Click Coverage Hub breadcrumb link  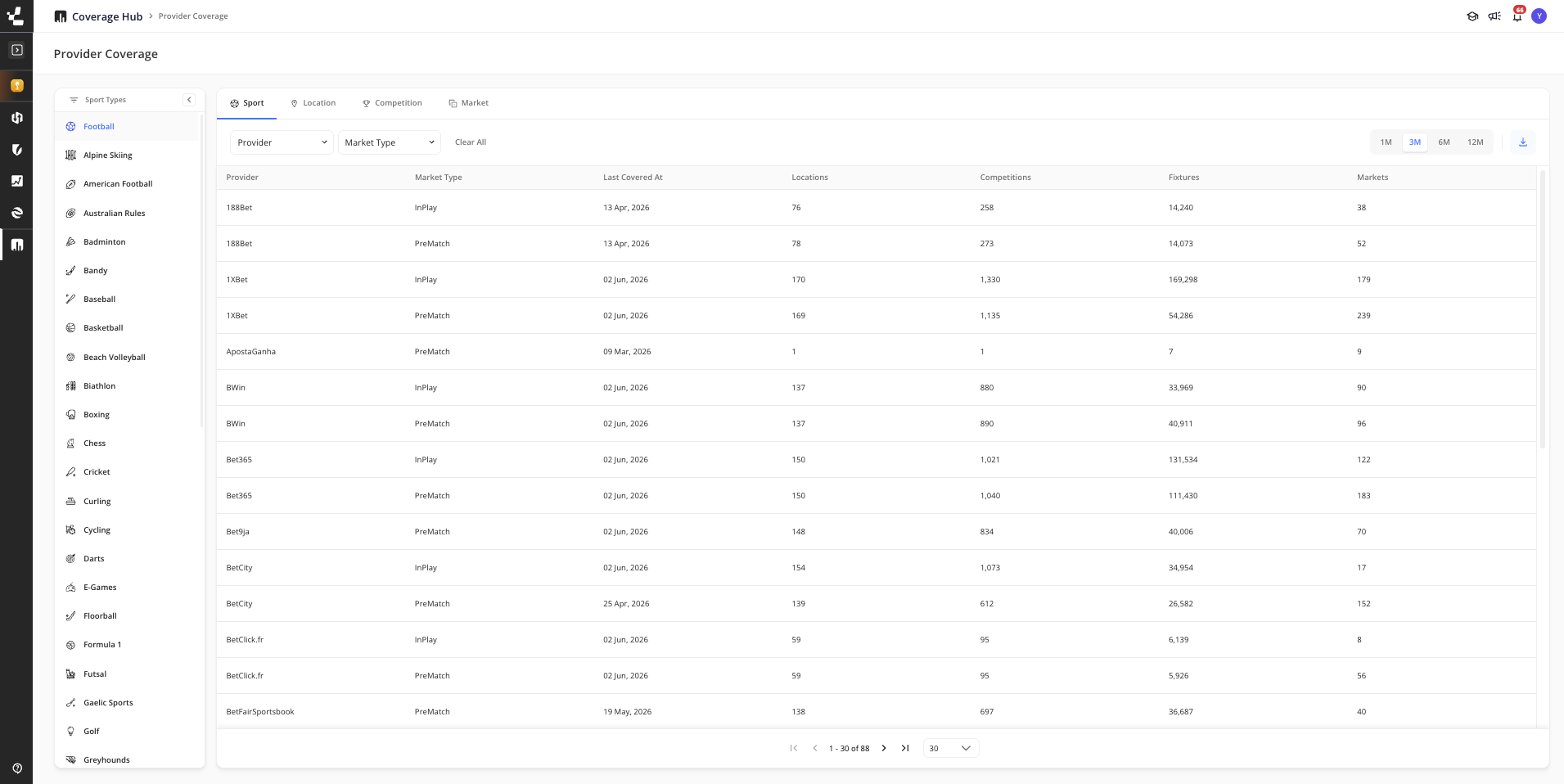click(x=107, y=16)
